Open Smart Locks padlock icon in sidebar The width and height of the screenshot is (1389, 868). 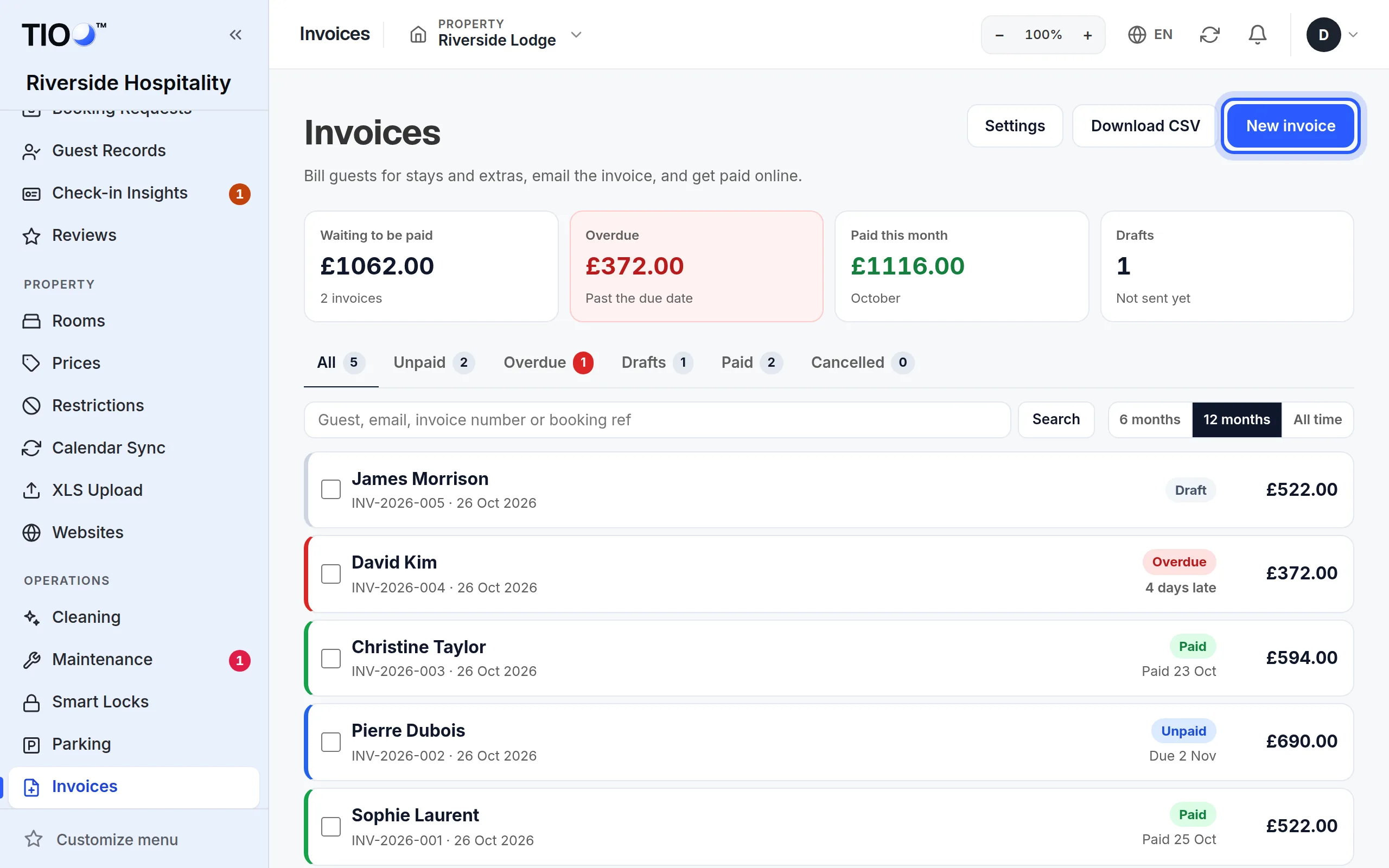coord(31,702)
